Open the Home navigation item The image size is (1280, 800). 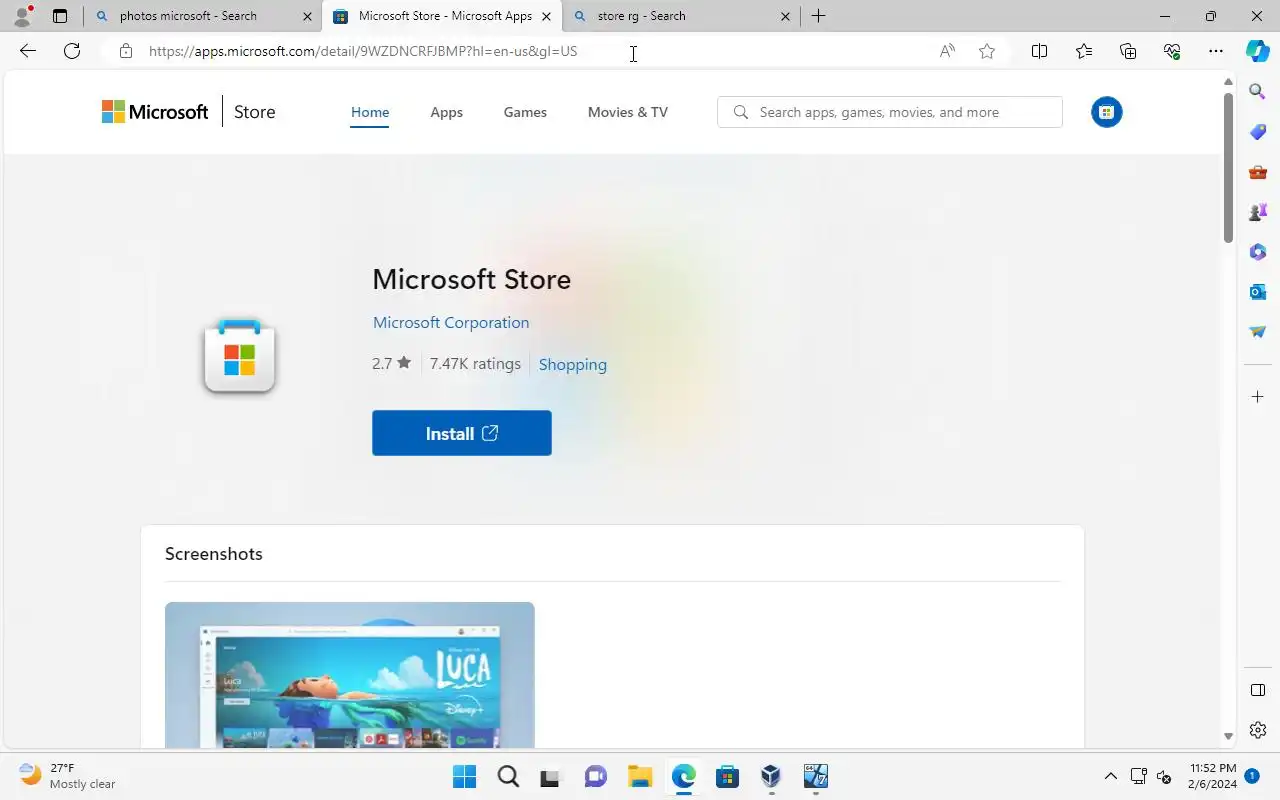point(370,112)
